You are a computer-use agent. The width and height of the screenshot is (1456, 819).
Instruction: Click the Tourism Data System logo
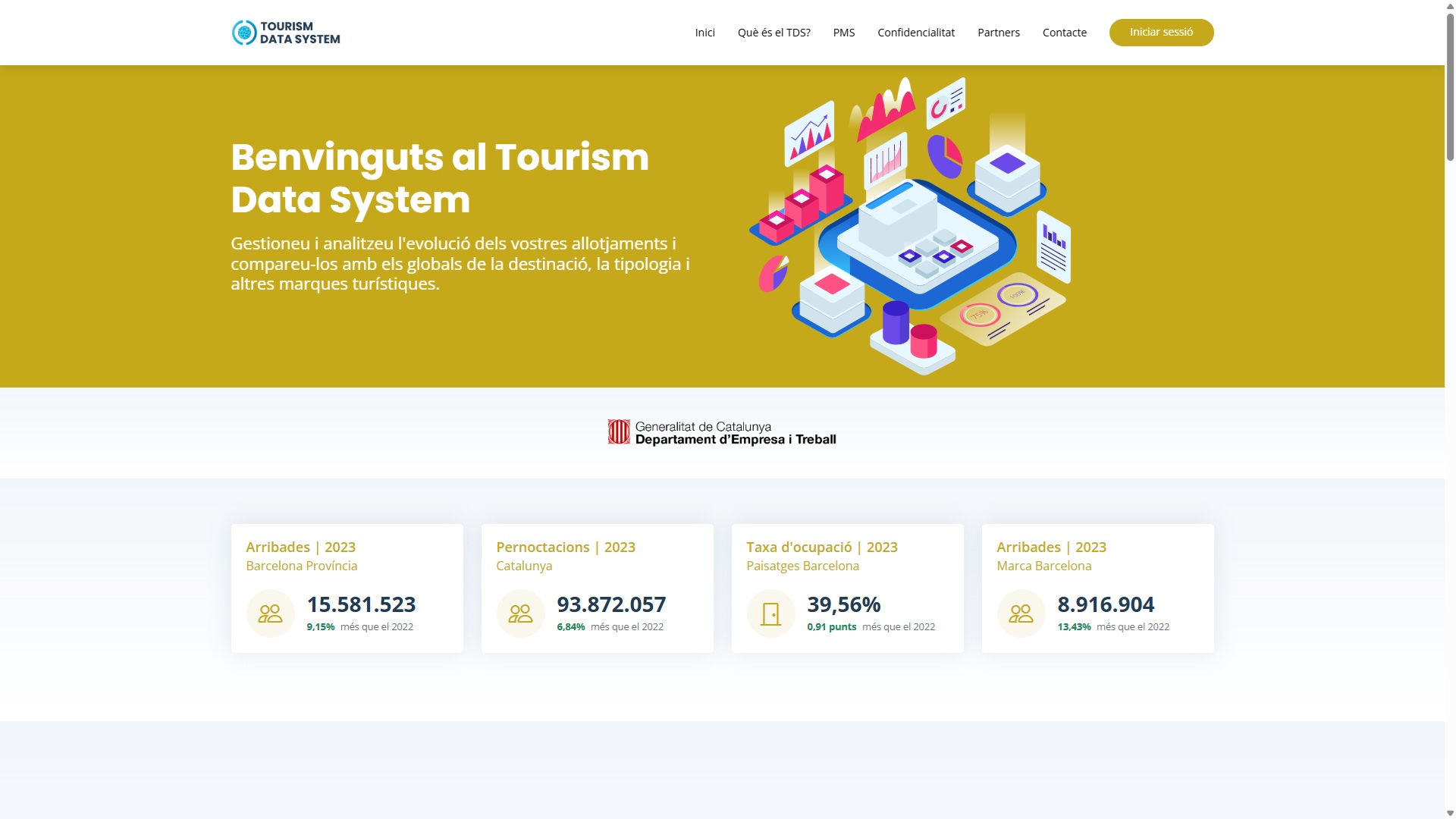[286, 33]
